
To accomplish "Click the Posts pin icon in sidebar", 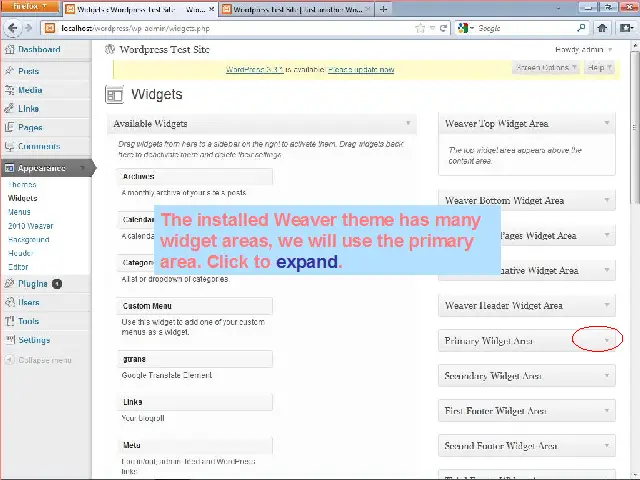I will tap(10, 71).
